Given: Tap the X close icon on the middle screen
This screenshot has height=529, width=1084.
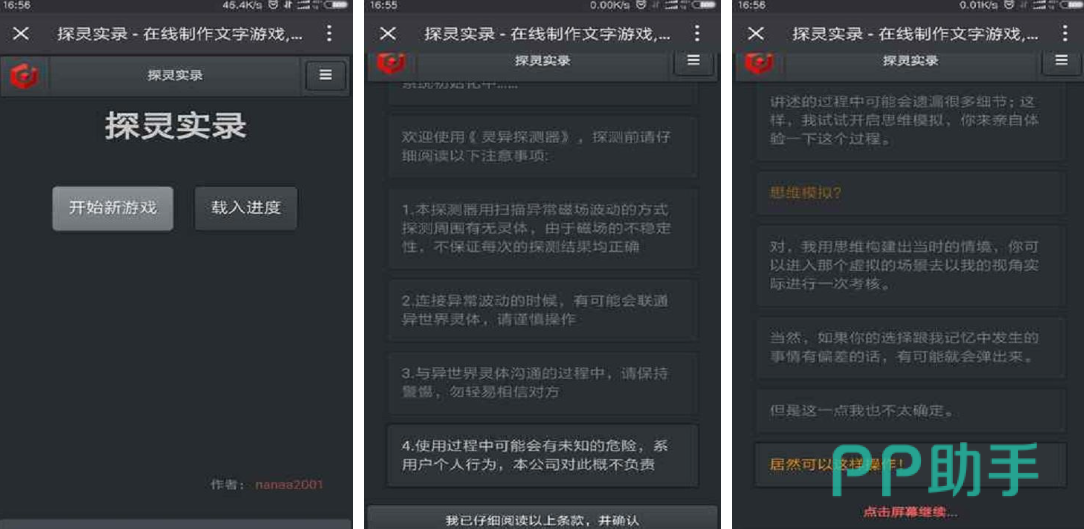Looking at the screenshot, I should pos(388,34).
